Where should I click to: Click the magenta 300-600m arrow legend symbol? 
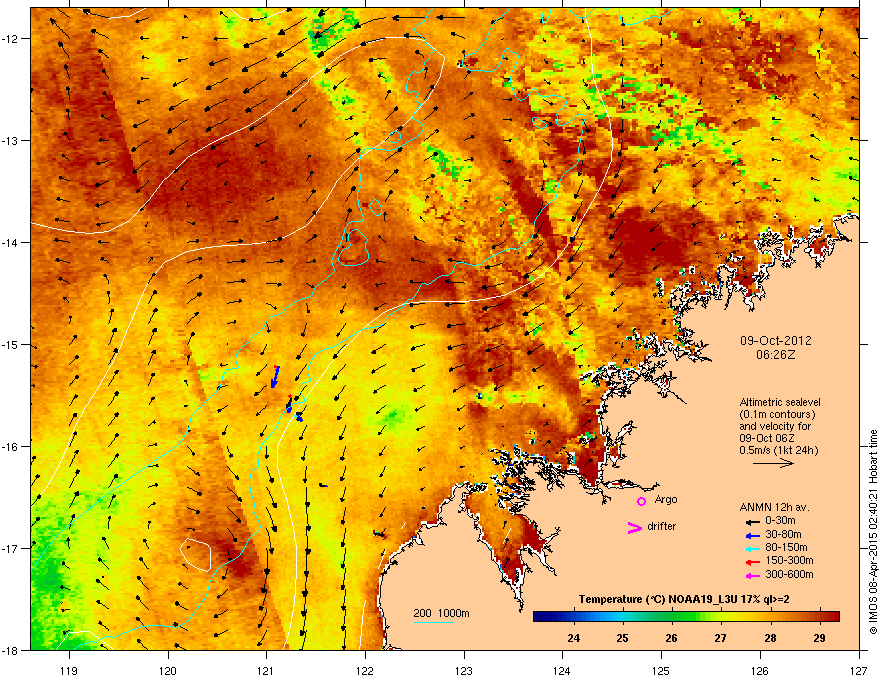[753, 575]
